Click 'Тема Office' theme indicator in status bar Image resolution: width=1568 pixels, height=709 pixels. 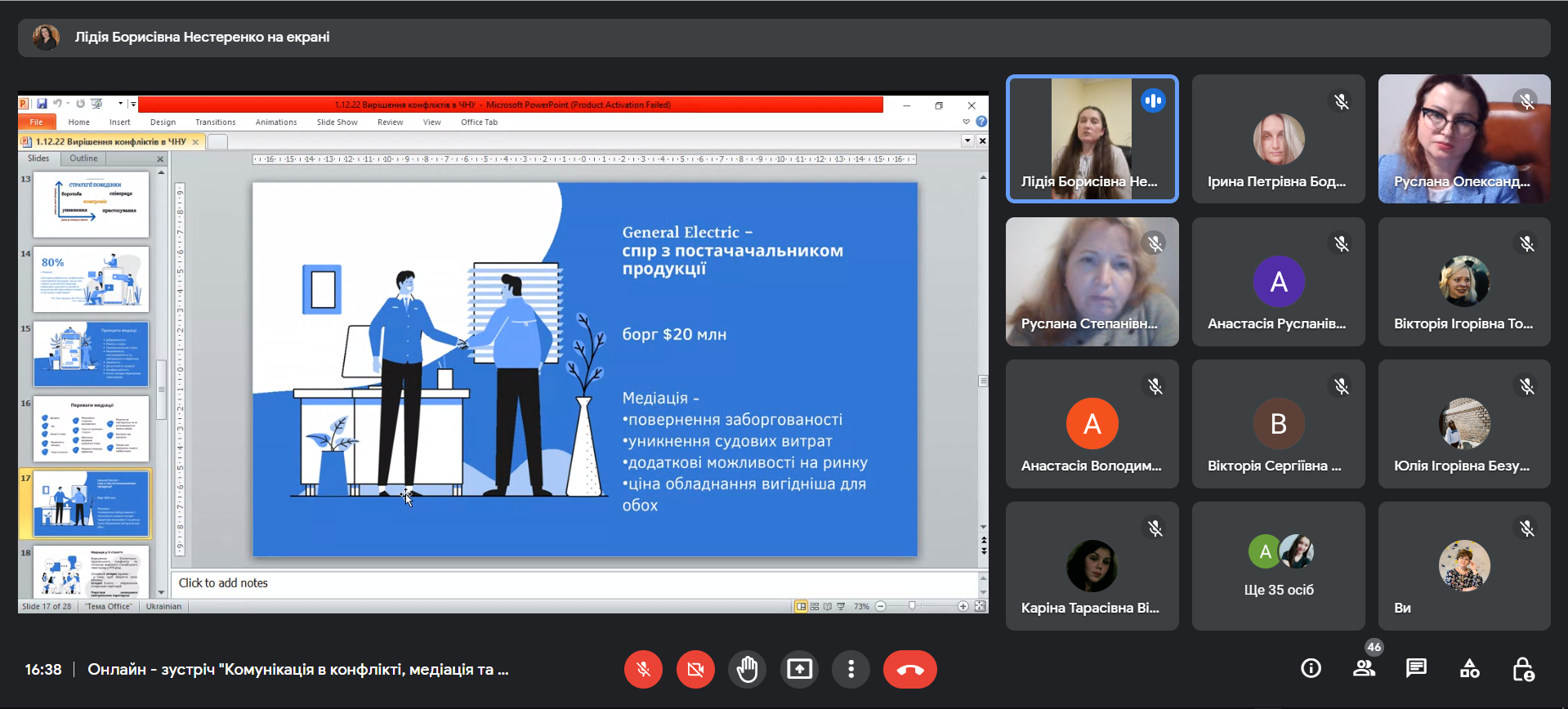(109, 606)
